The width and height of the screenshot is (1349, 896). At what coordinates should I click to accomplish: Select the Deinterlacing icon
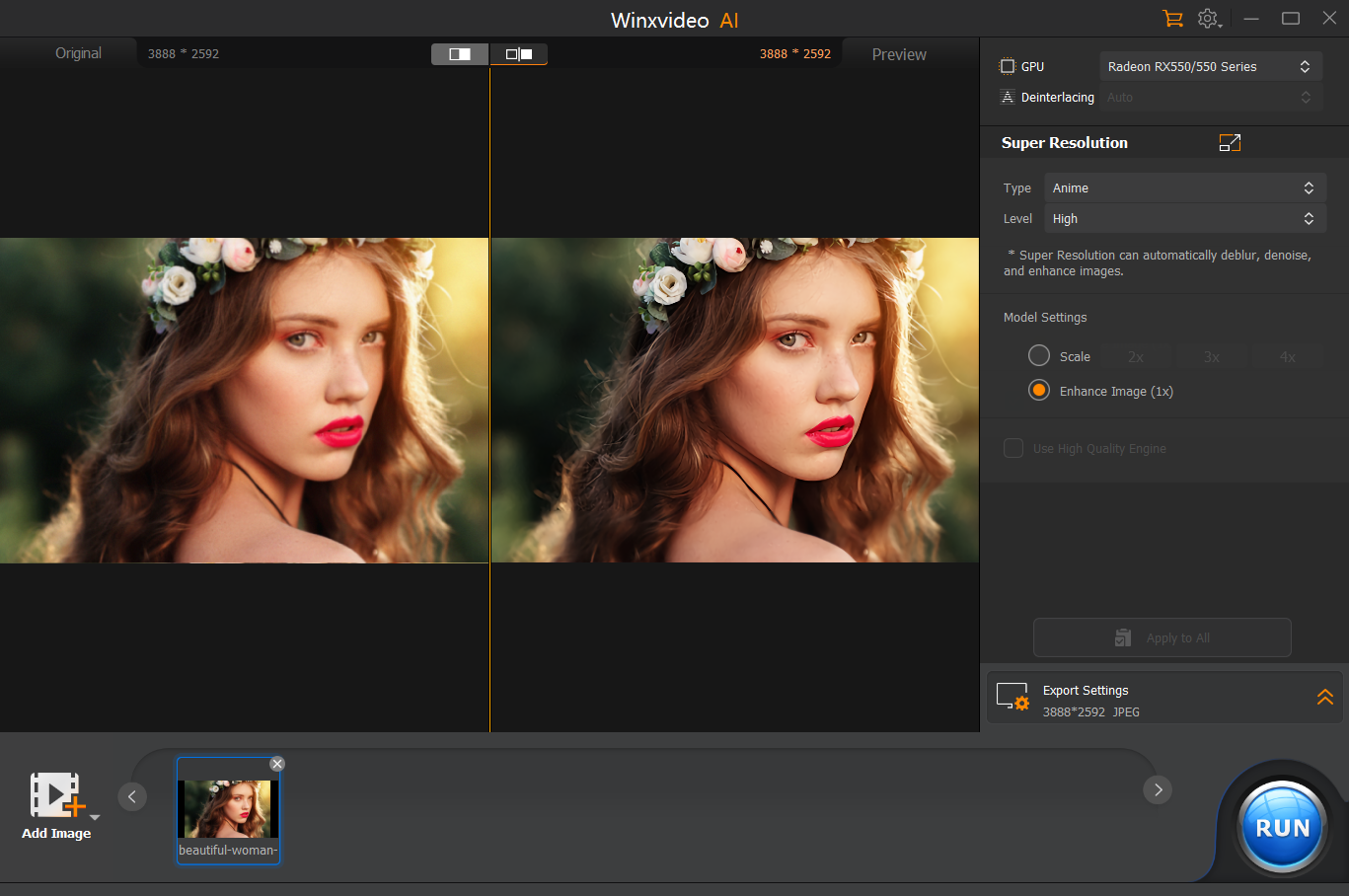[x=1008, y=97]
